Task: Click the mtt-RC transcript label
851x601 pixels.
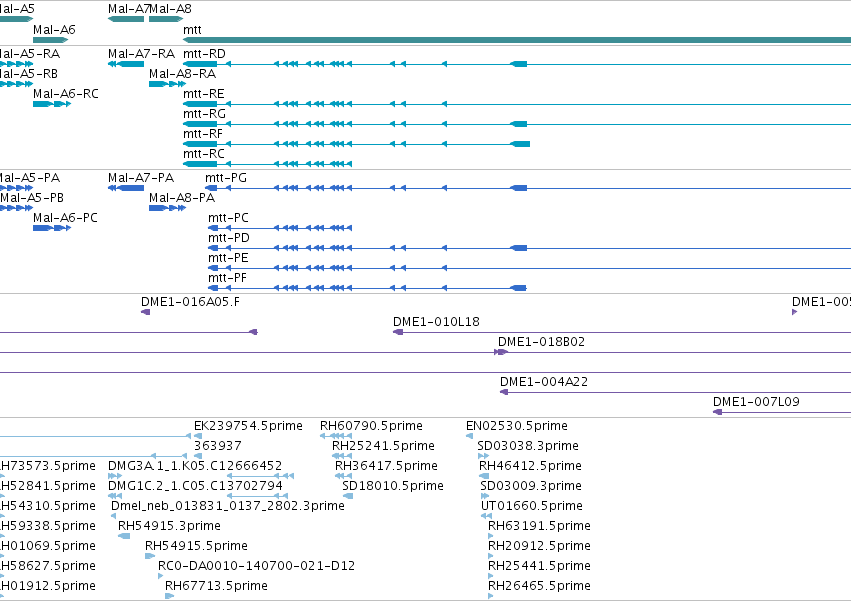Action: click(x=204, y=154)
